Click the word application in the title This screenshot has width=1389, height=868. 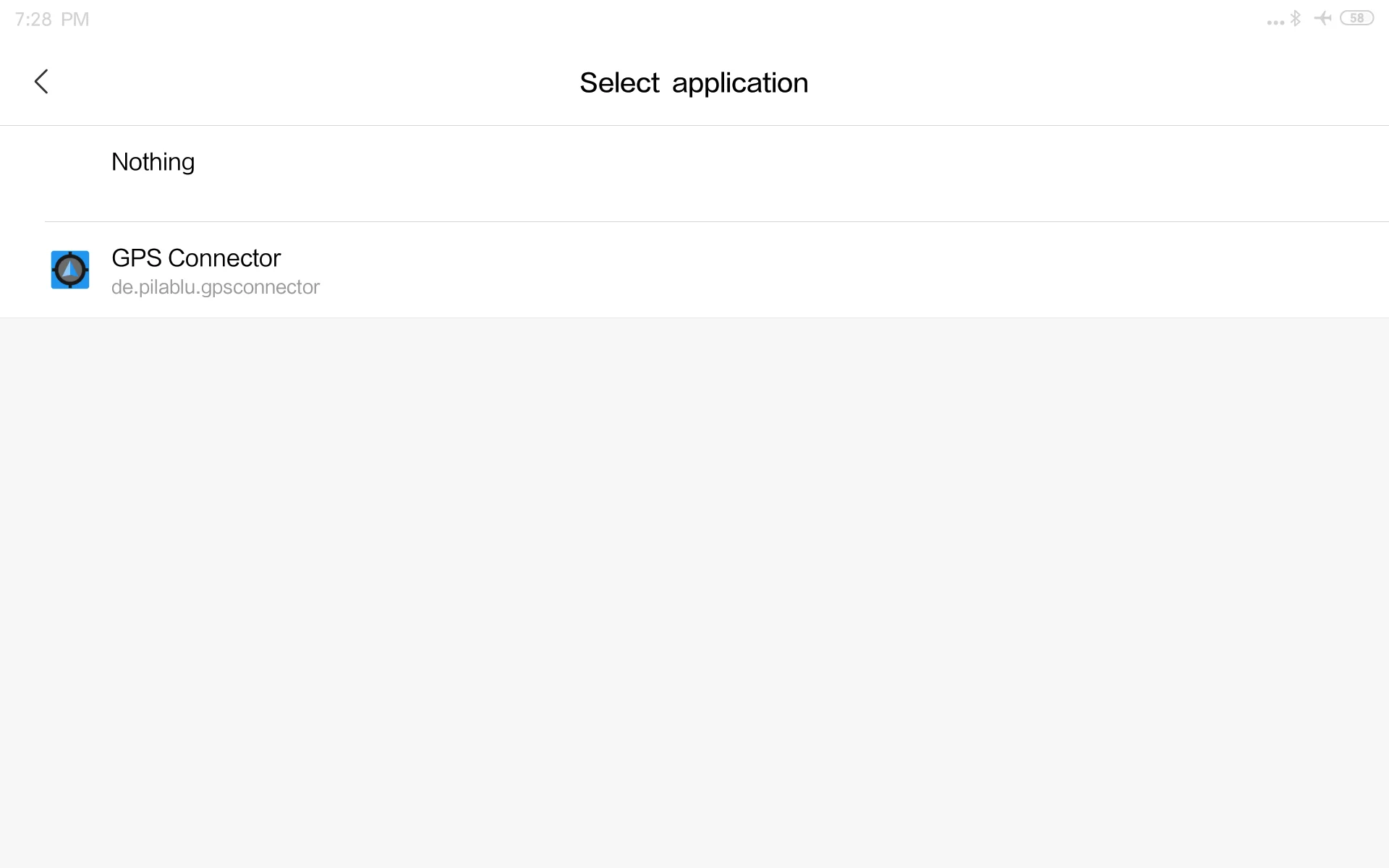(740, 84)
